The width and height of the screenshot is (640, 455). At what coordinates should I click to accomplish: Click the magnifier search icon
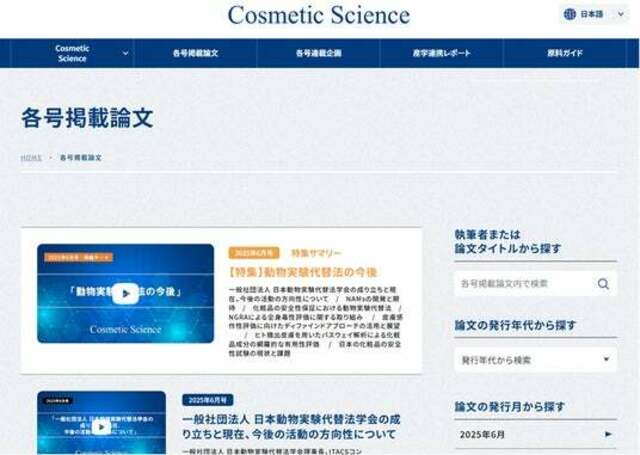click(603, 284)
